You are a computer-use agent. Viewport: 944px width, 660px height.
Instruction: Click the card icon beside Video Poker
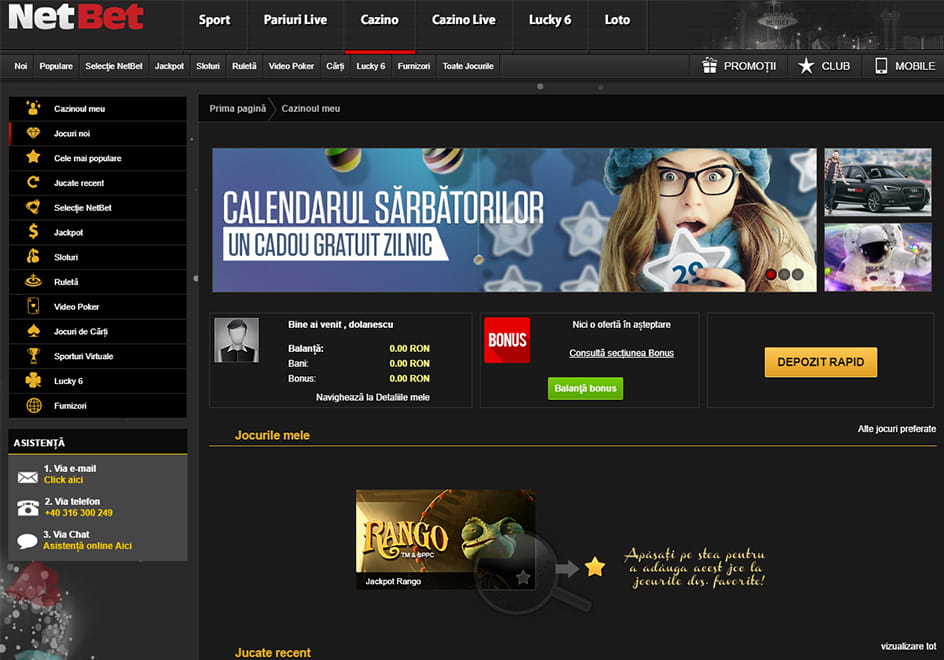click(x=33, y=306)
